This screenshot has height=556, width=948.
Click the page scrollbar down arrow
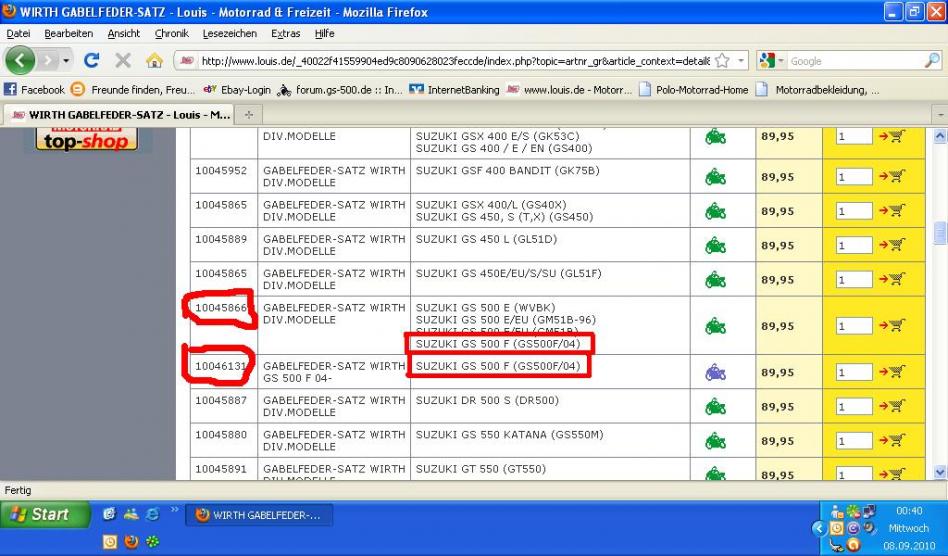tap(940, 472)
